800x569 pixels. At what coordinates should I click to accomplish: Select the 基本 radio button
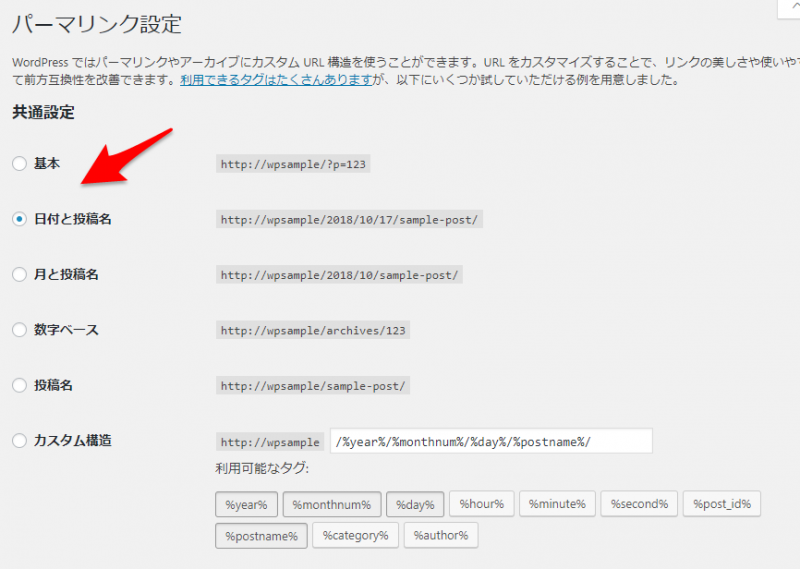(x=19, y=163)
